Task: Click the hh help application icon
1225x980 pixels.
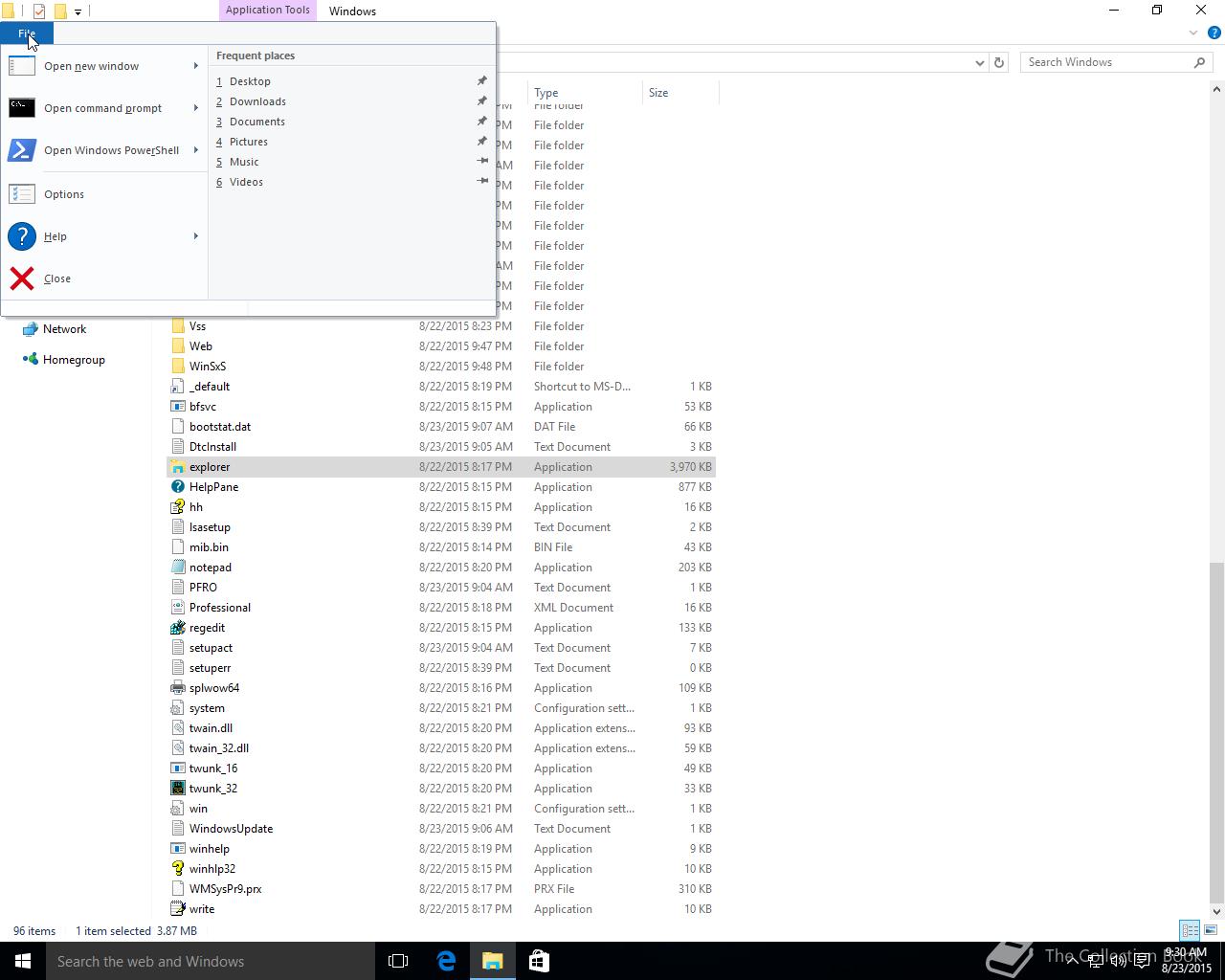Action: pyautogui.click(x=177, y=507)
